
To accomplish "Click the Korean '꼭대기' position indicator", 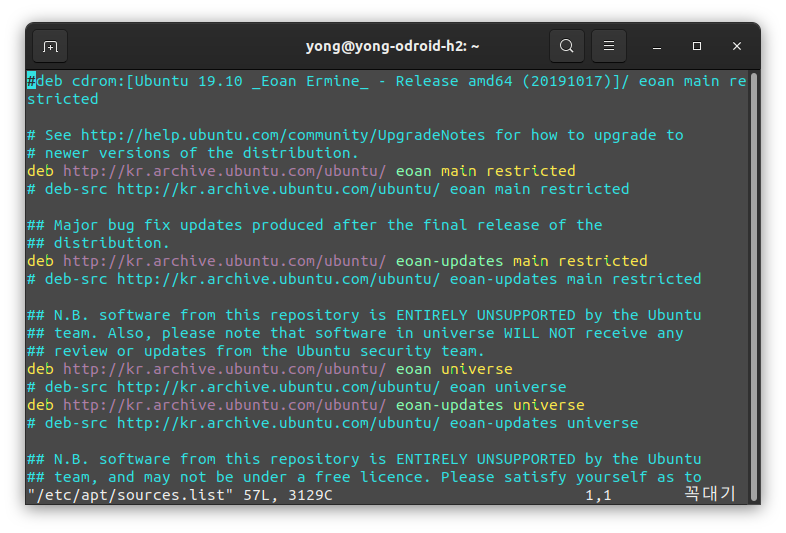I will [709, 494].
